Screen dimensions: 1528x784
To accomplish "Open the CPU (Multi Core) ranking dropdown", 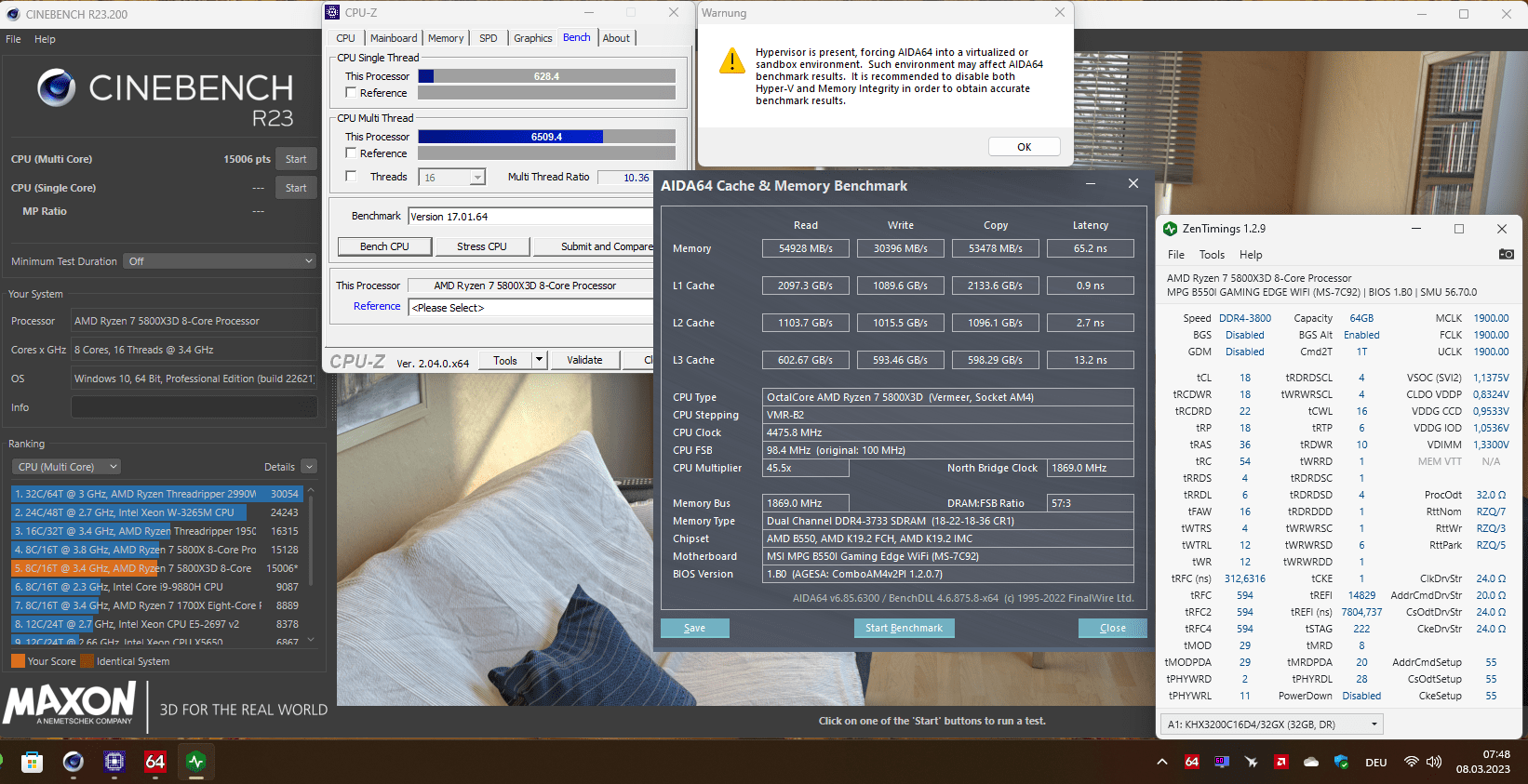I will coord(66,467).
